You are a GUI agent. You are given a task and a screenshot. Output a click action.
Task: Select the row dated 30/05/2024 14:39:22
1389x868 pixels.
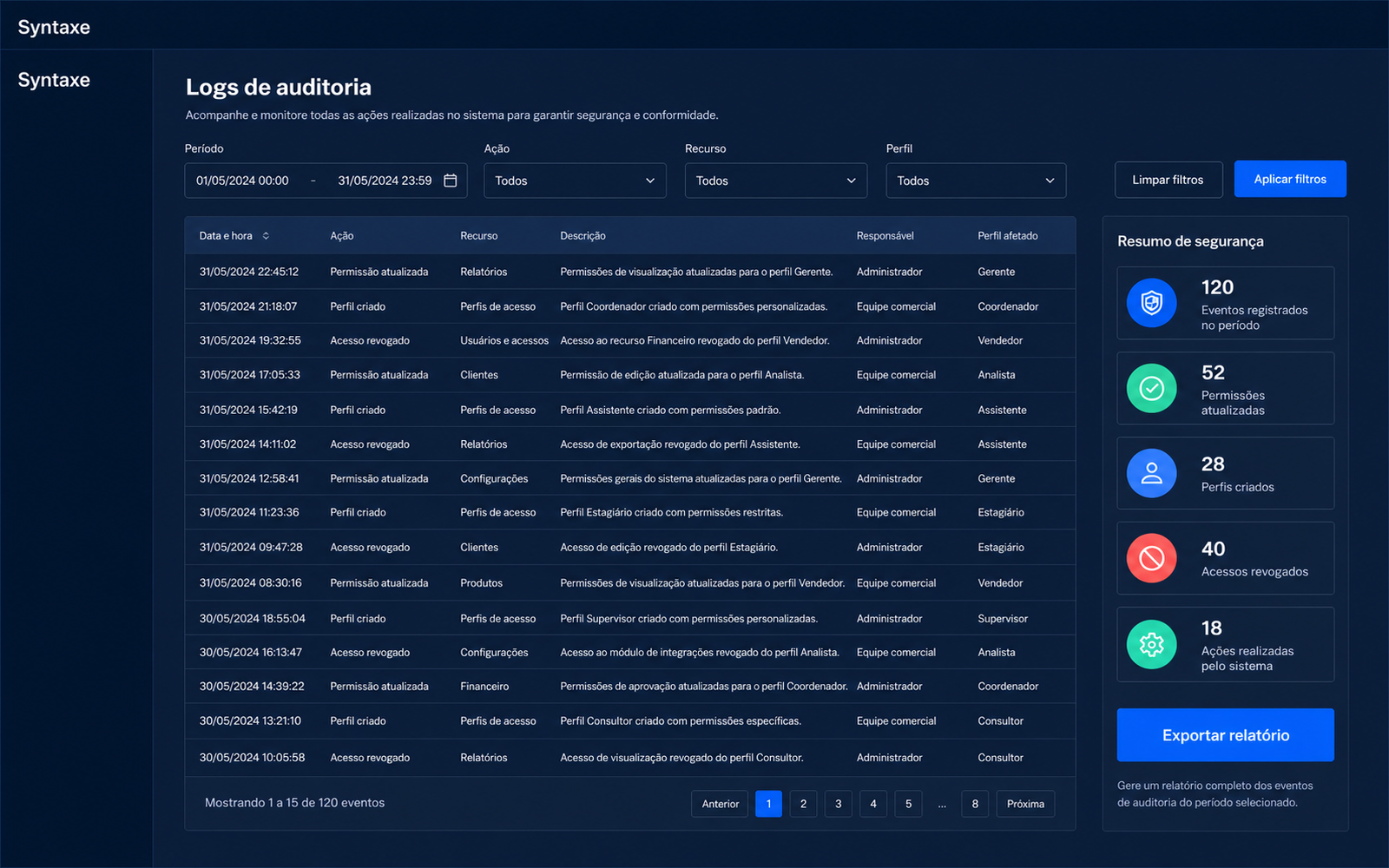click(630, 686)
